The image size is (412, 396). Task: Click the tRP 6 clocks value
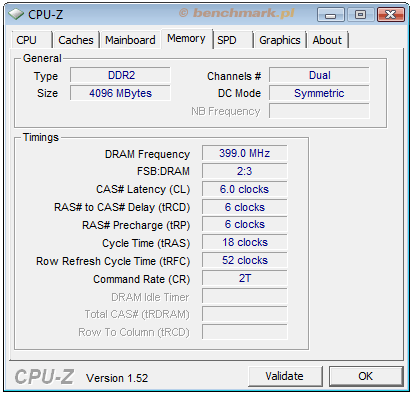(245, 224)
